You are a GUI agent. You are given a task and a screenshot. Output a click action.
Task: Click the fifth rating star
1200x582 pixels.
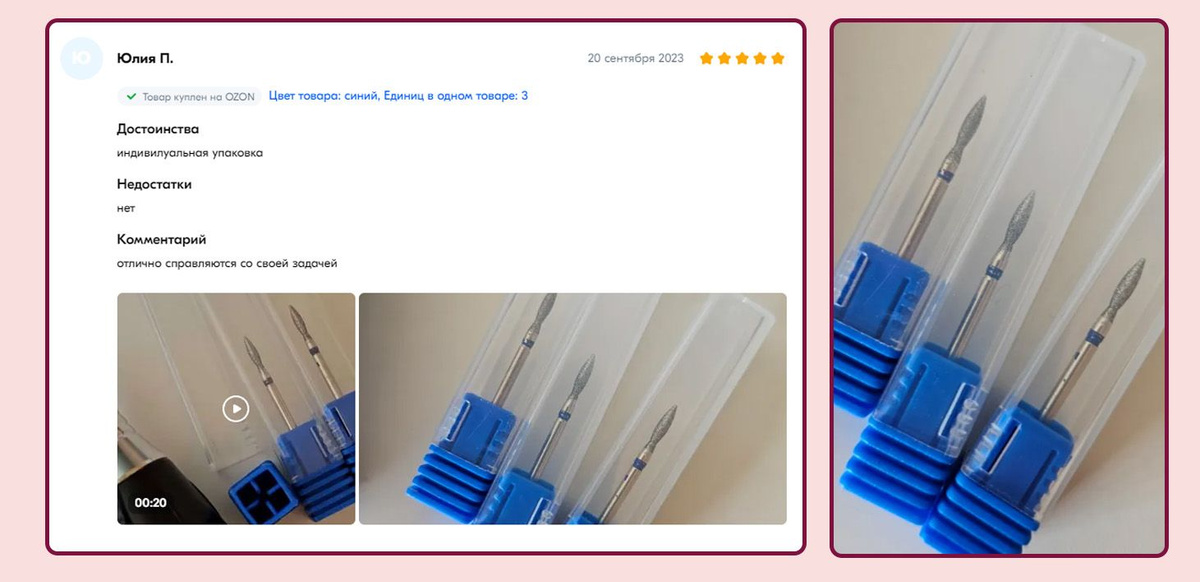tap(778, 59)
